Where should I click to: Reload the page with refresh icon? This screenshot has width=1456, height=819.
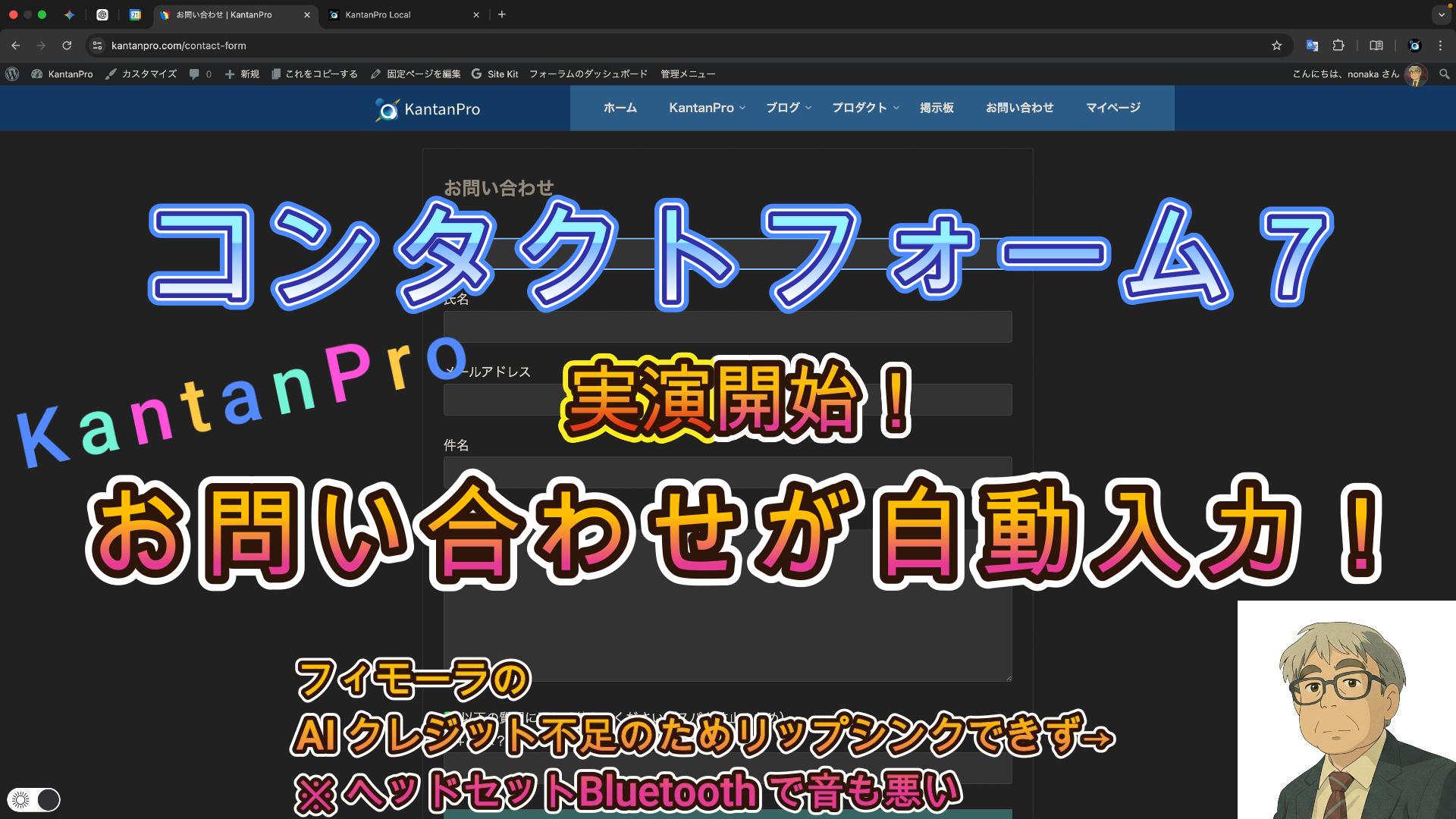[67, 45]
